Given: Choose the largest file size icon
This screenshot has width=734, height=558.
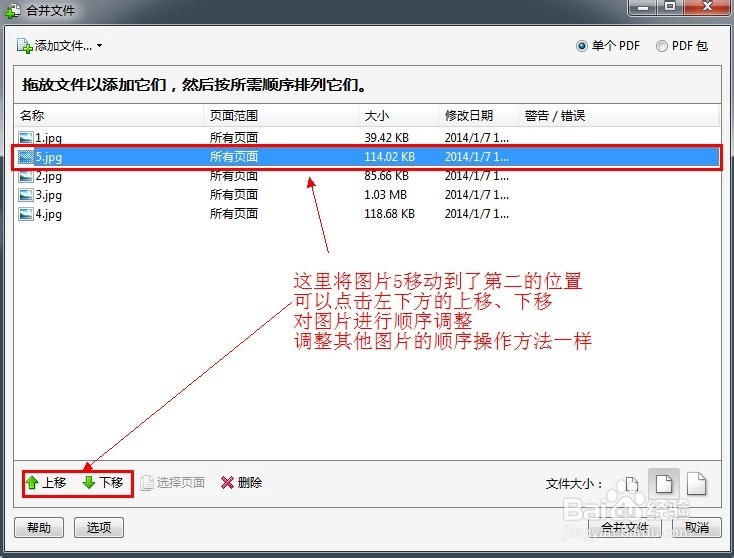Looking at the screenshot, I should point(697,484).
